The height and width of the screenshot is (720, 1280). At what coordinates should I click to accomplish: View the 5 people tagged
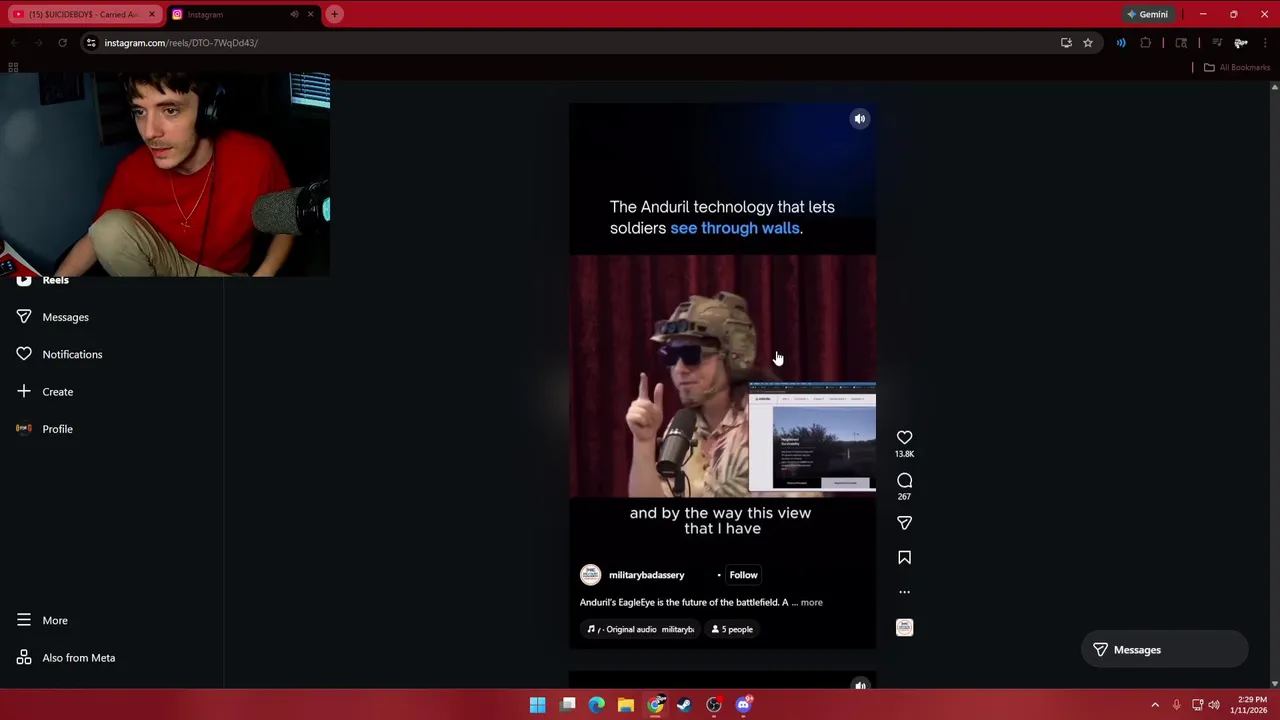click(732, 629)
